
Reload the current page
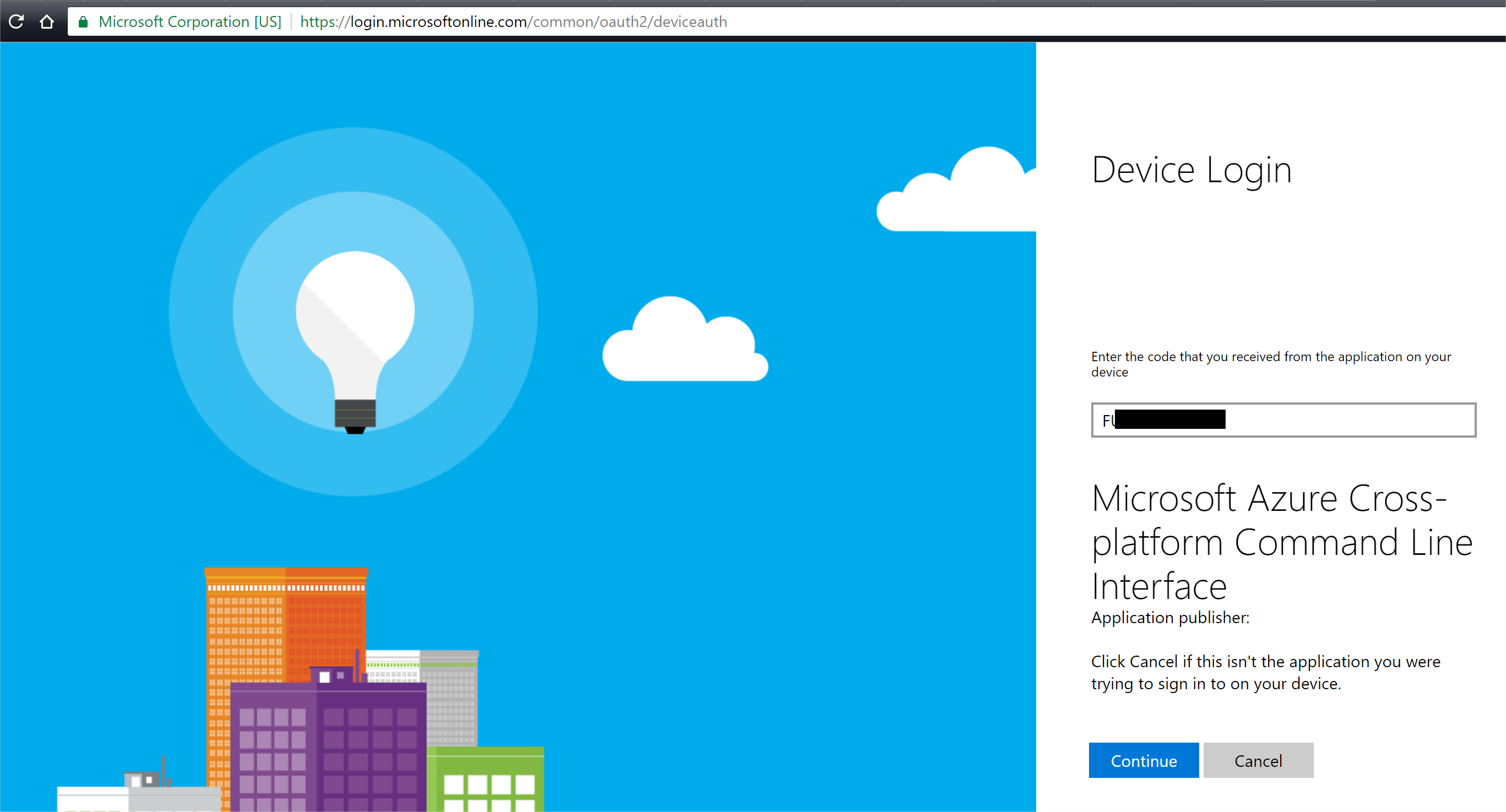pos(17,21)
